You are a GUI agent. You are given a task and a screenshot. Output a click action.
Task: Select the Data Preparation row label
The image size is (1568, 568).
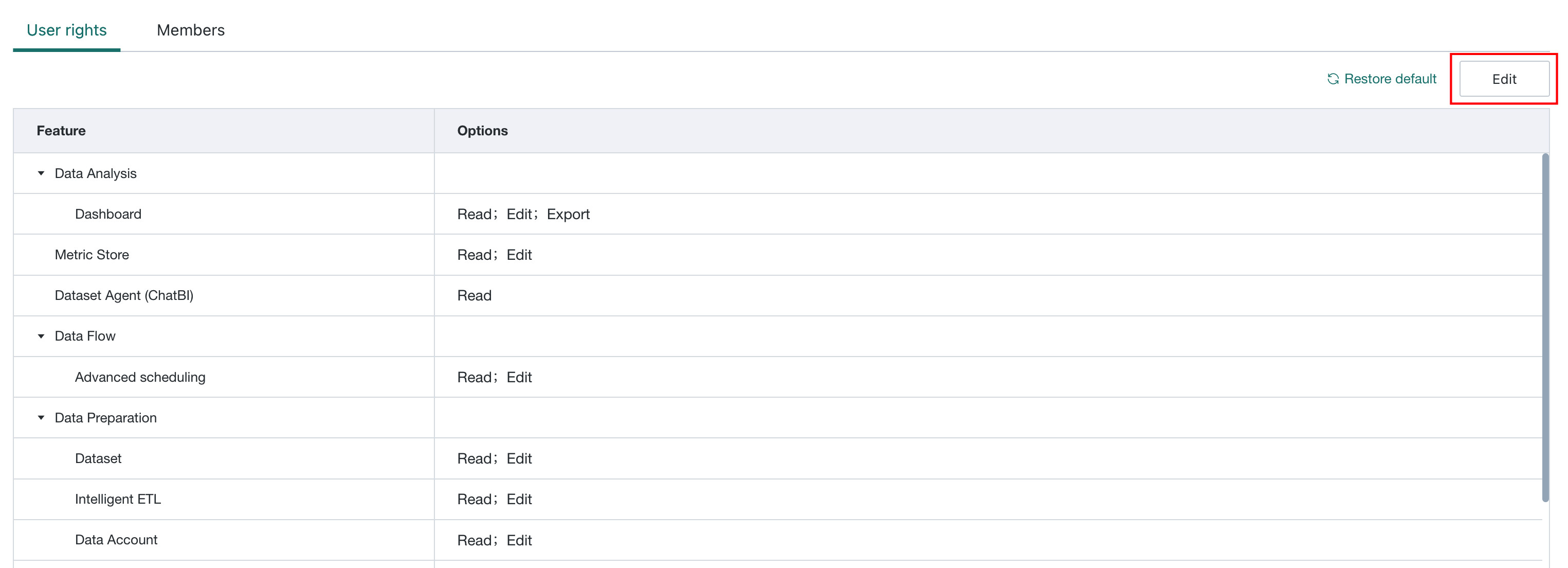coord(106,417)
